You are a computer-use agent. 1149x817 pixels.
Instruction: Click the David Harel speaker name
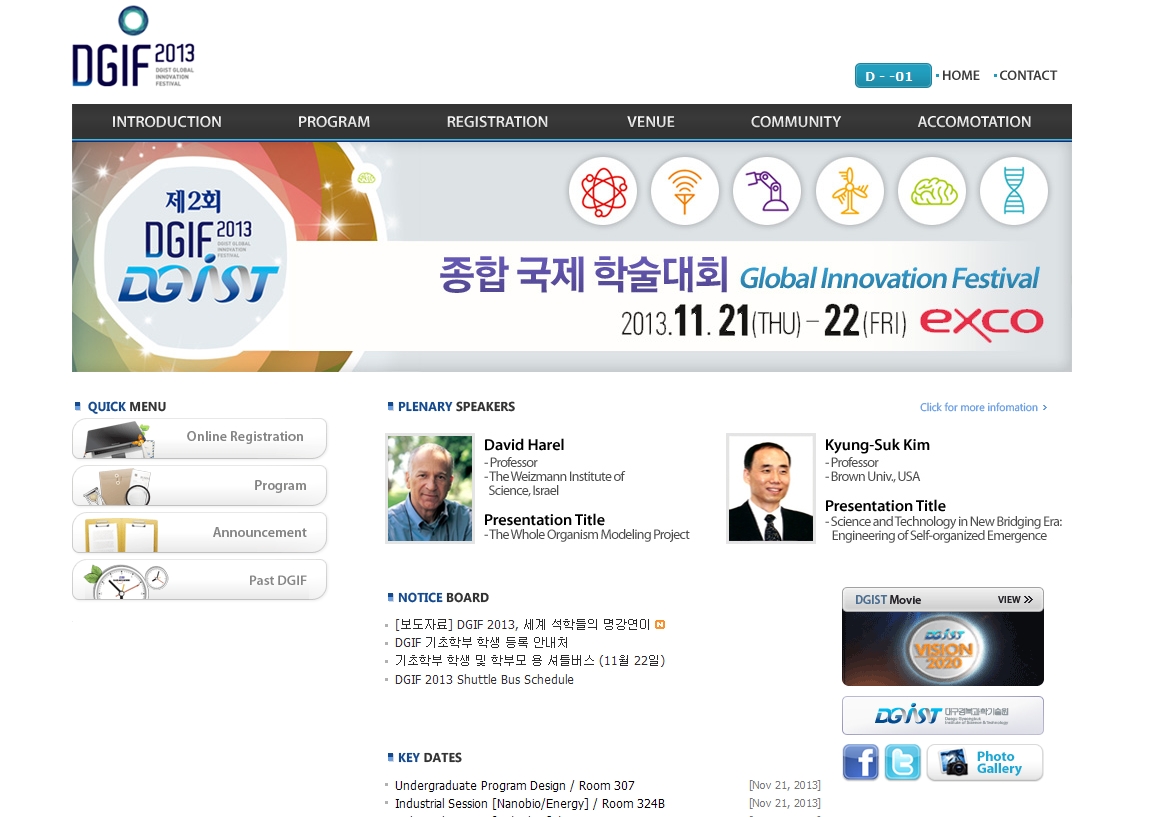pos(524,445)
